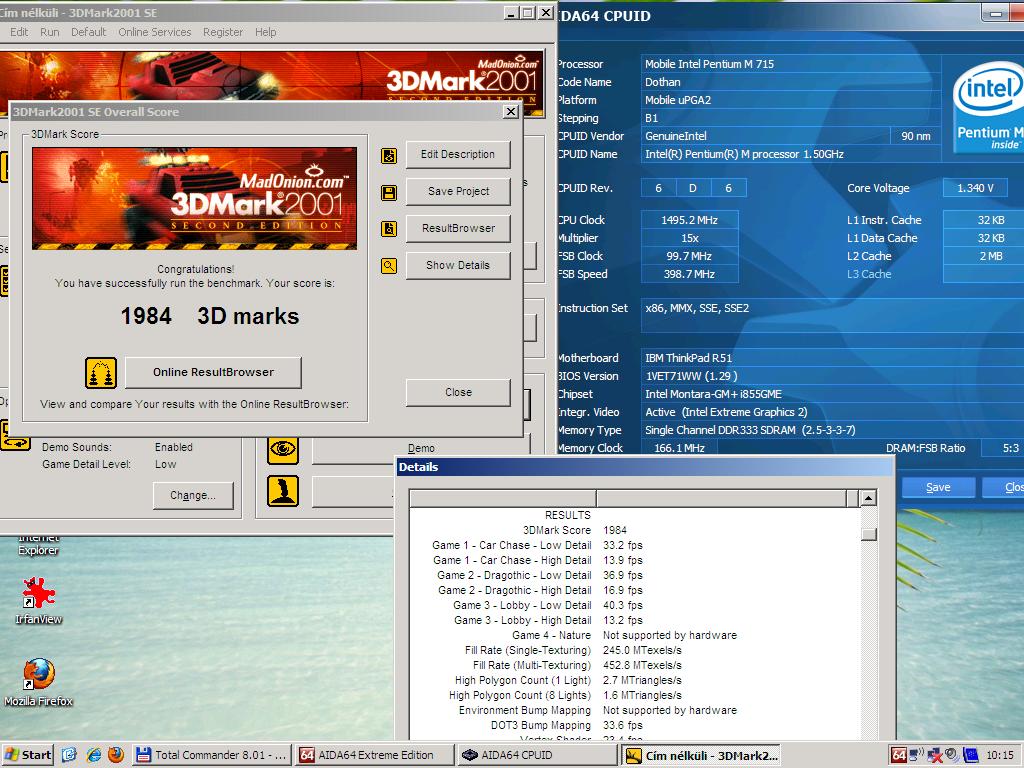
Task: Click the ResultBrowser document icon
Action: [x=389, y=229]
